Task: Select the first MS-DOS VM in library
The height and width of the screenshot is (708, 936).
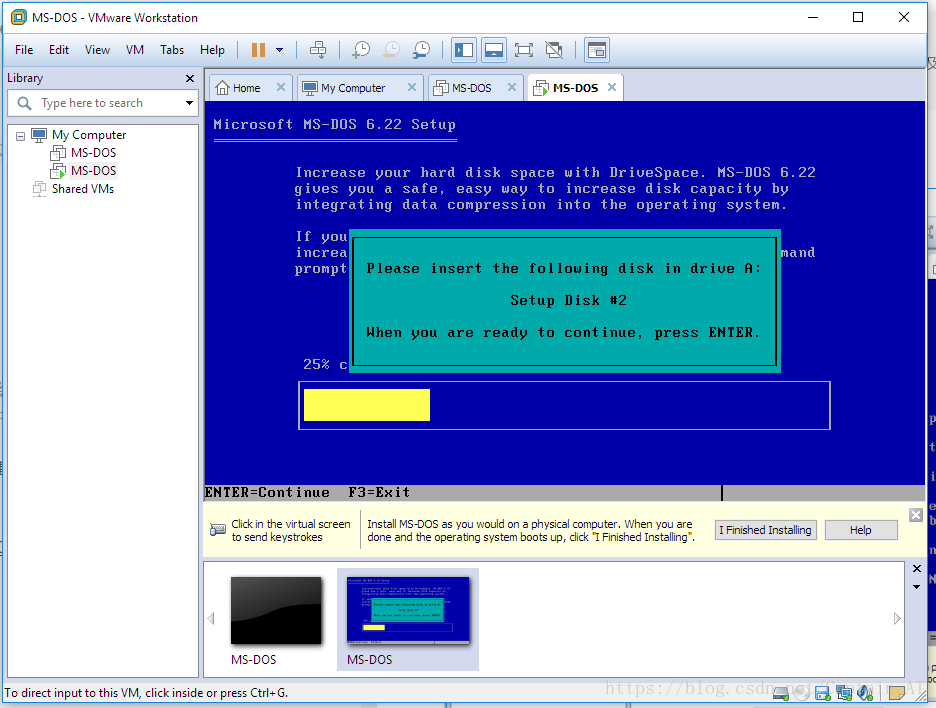Action: click(93, 153)
